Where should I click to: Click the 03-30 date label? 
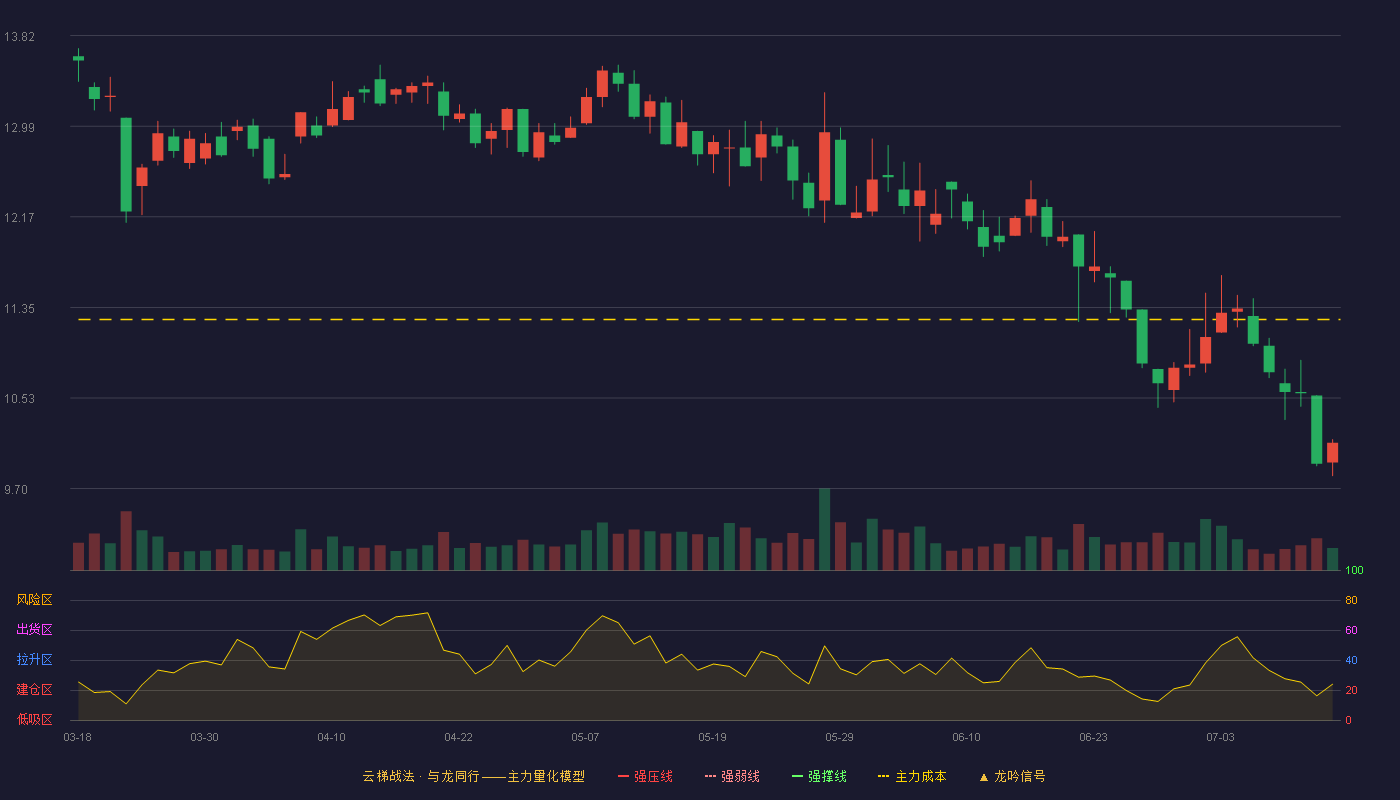pyautogui.click(x=204, y=737)
